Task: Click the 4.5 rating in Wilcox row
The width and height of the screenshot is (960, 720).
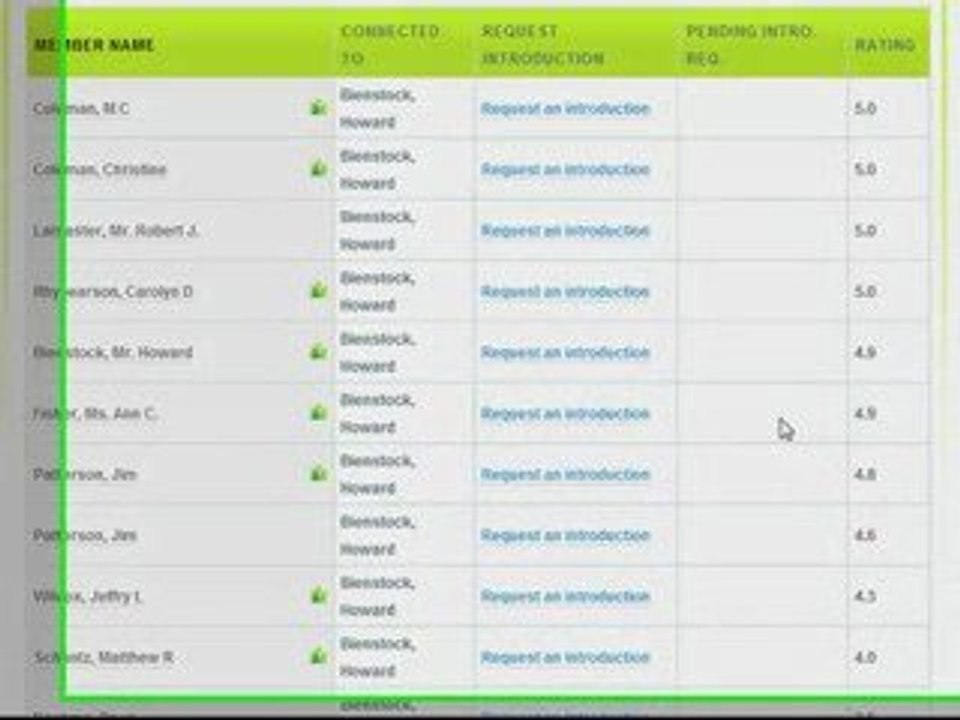Action: 865,596
